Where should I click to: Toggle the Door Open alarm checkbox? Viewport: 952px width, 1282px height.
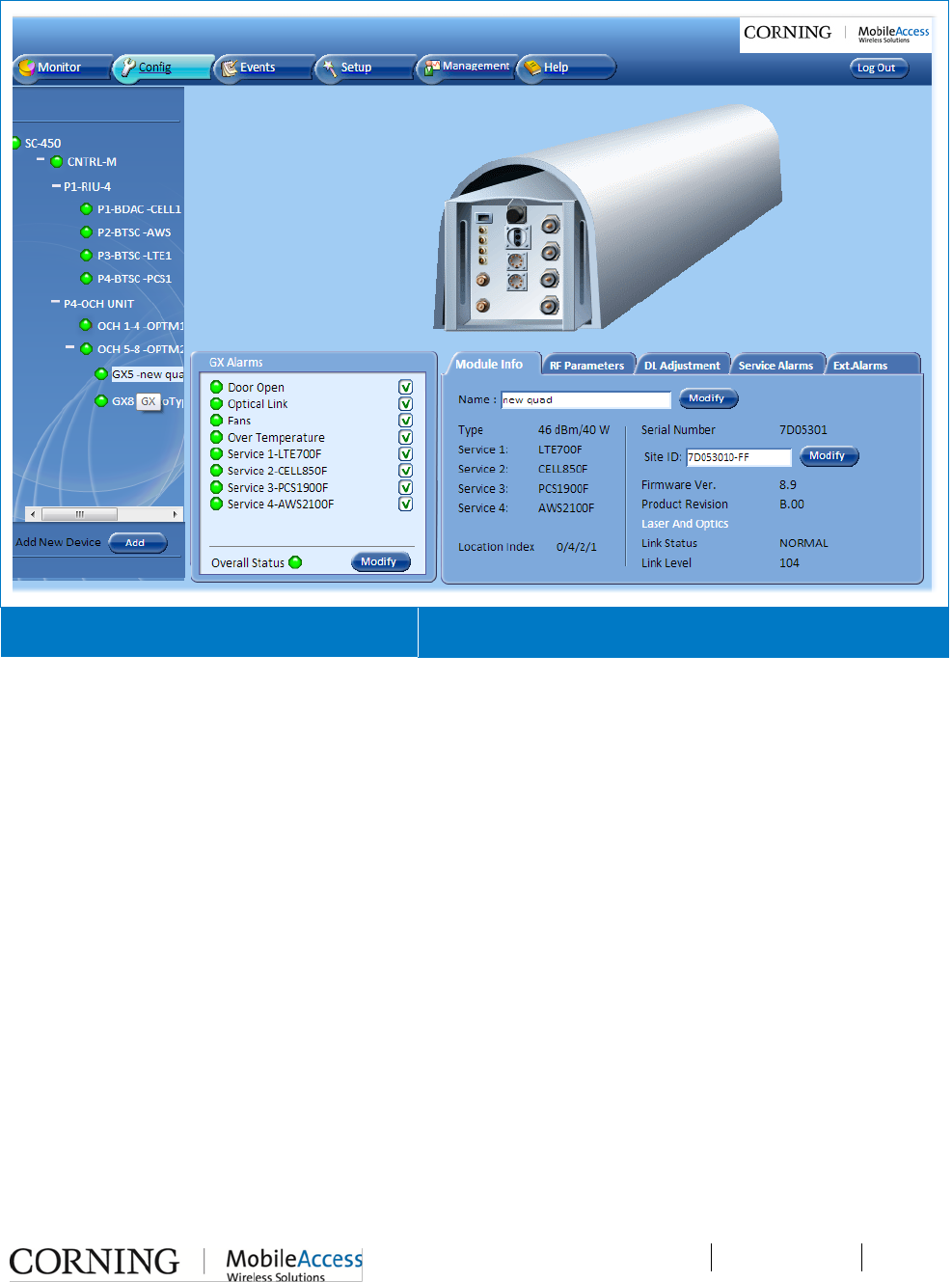click(x=406, y=387)
